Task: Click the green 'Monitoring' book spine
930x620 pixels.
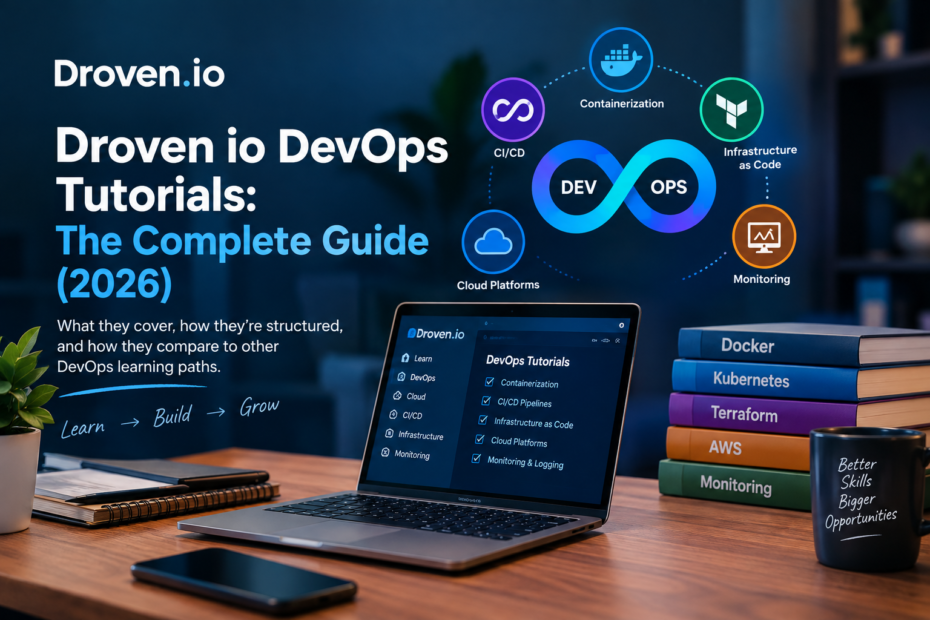Action: pyautogui.click(x=735, y=485)
